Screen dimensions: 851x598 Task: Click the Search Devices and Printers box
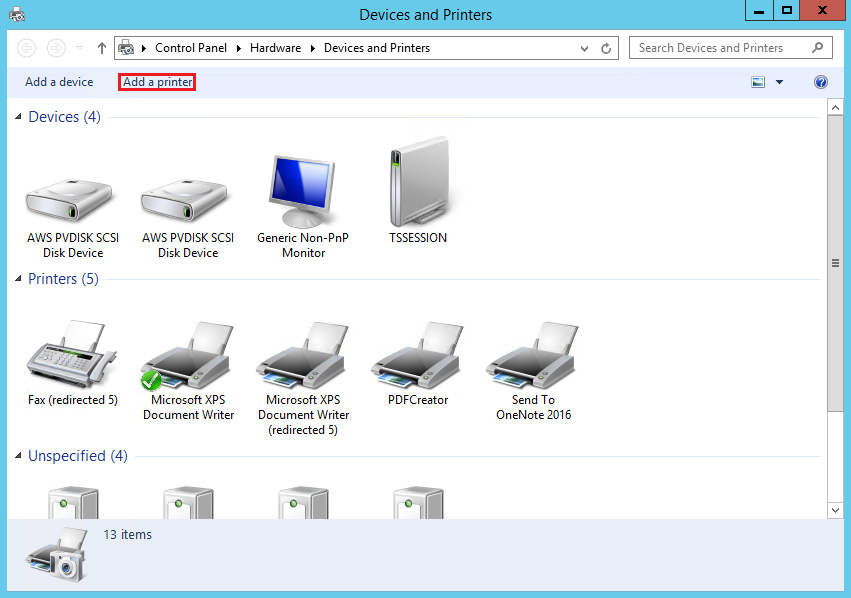[x=730, y=48]
